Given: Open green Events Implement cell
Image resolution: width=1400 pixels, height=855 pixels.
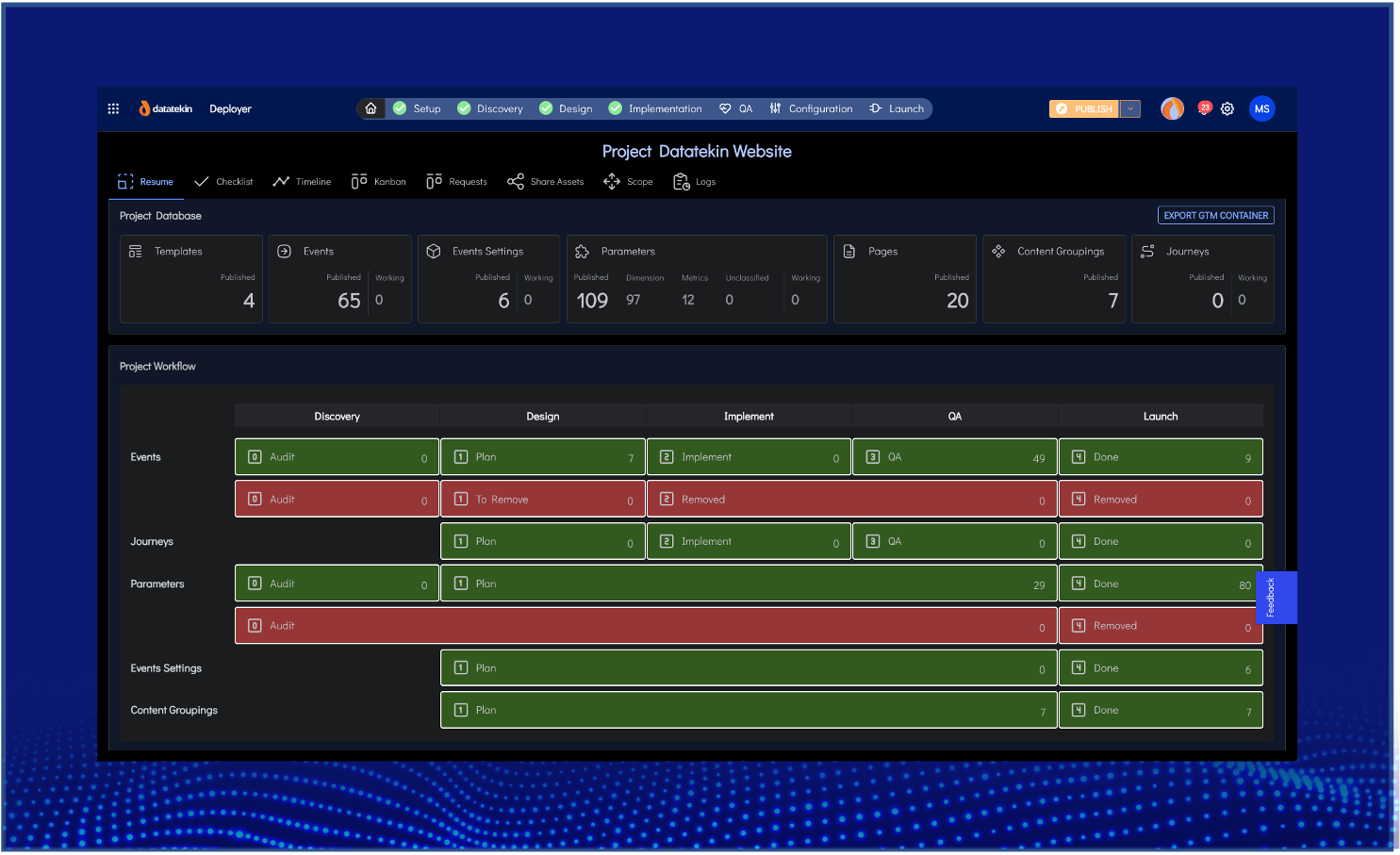Looking at the screenshot, I should tap(749, 457).
